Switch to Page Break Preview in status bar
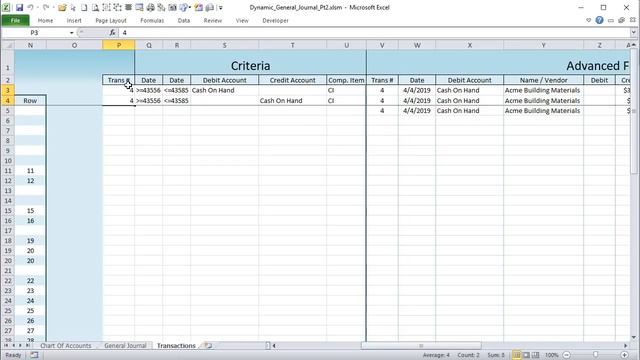 click(536, 355)
